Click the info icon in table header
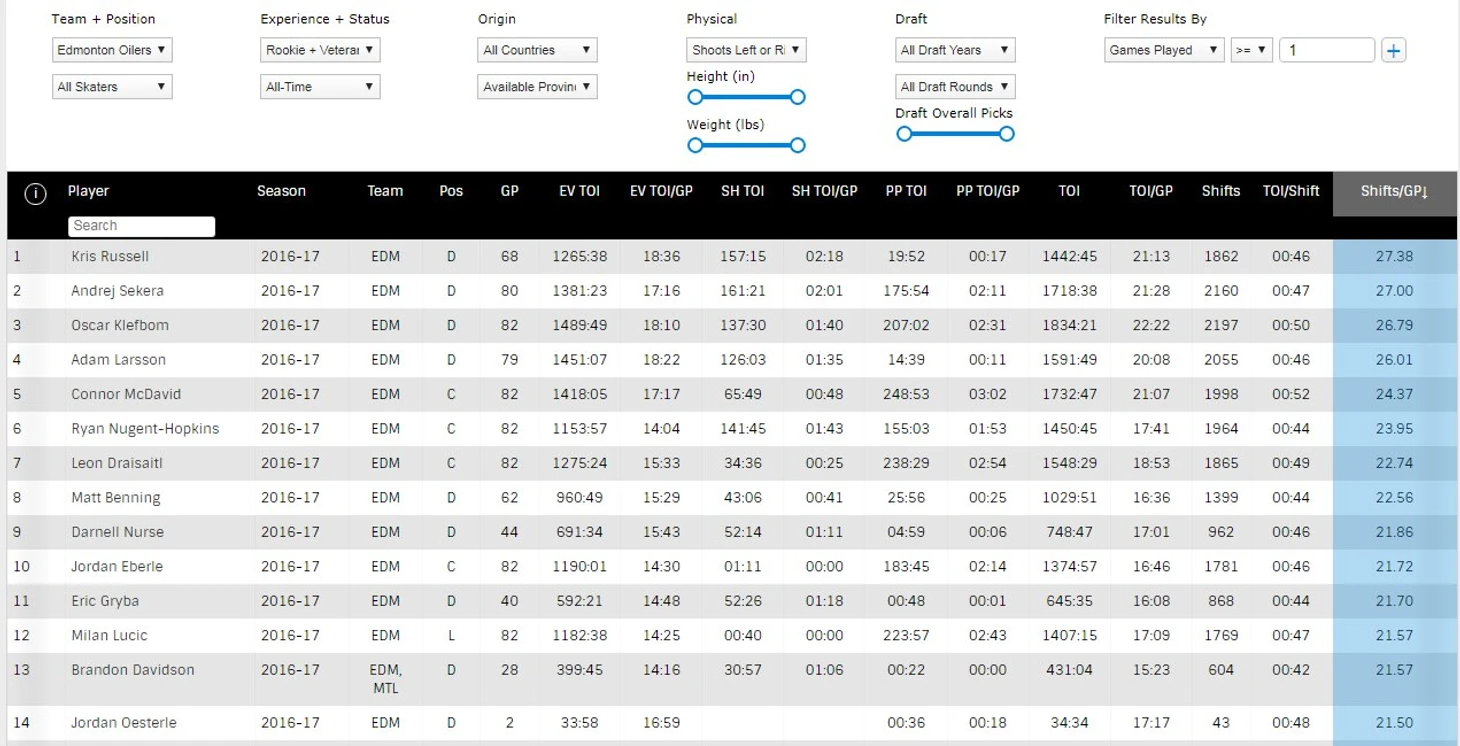Screen dimensions: 1460x746 [35, 194]
